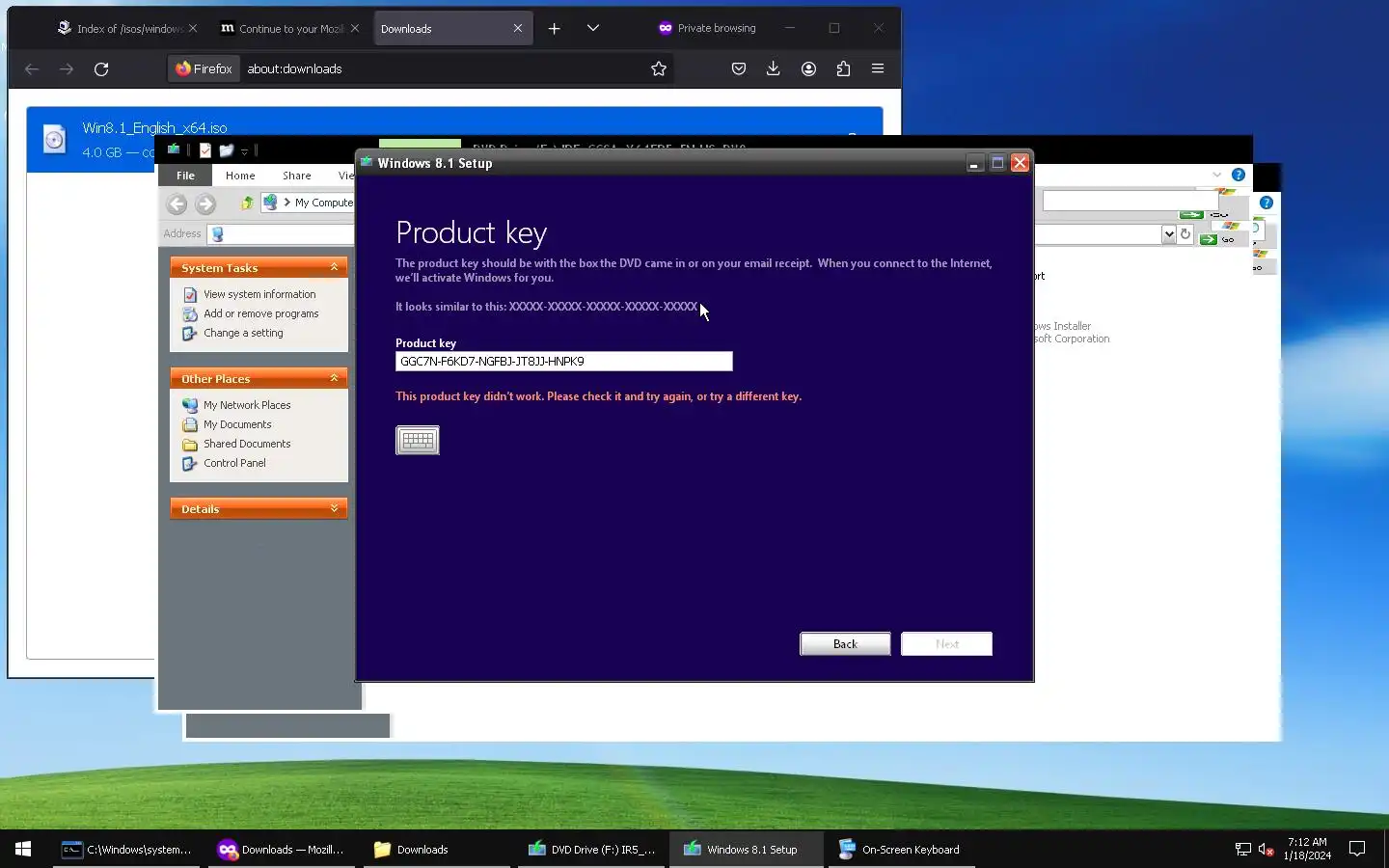1389x868 pixels.
Task: Click the Explorer search box
Action: click(x=1130, y=201)
